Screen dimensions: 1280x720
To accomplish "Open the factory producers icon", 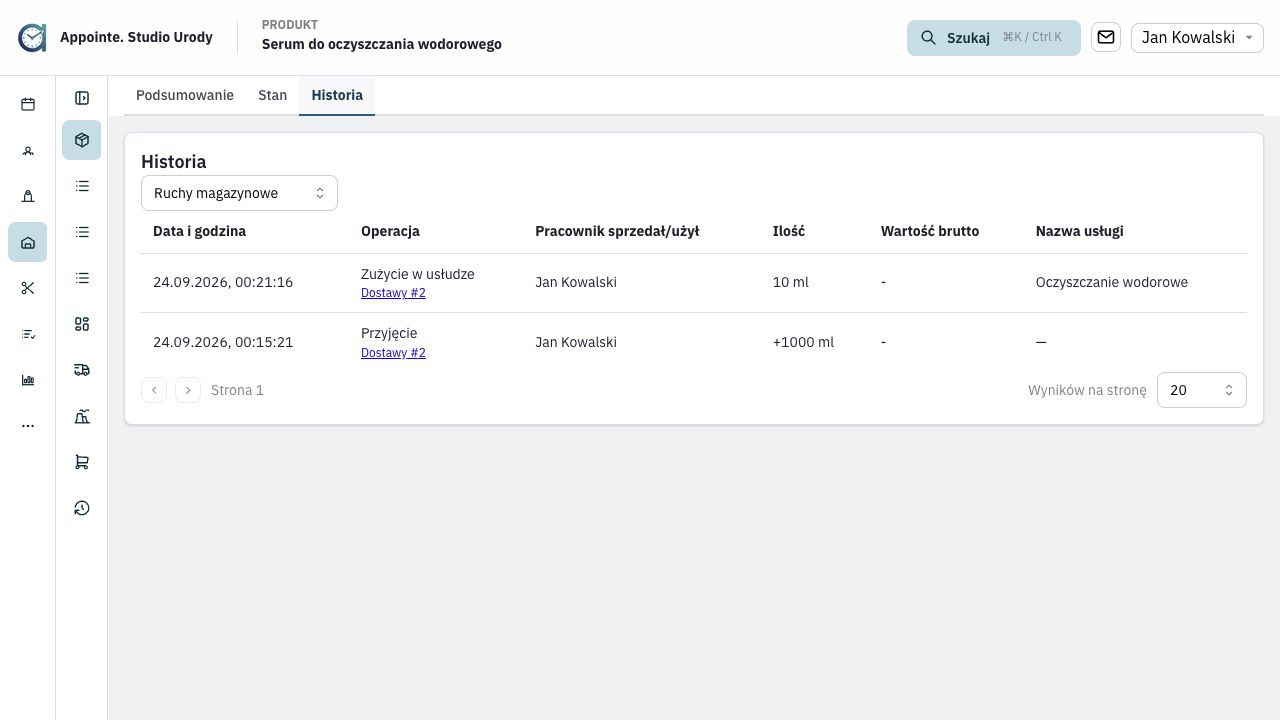I will coord(82,416).
